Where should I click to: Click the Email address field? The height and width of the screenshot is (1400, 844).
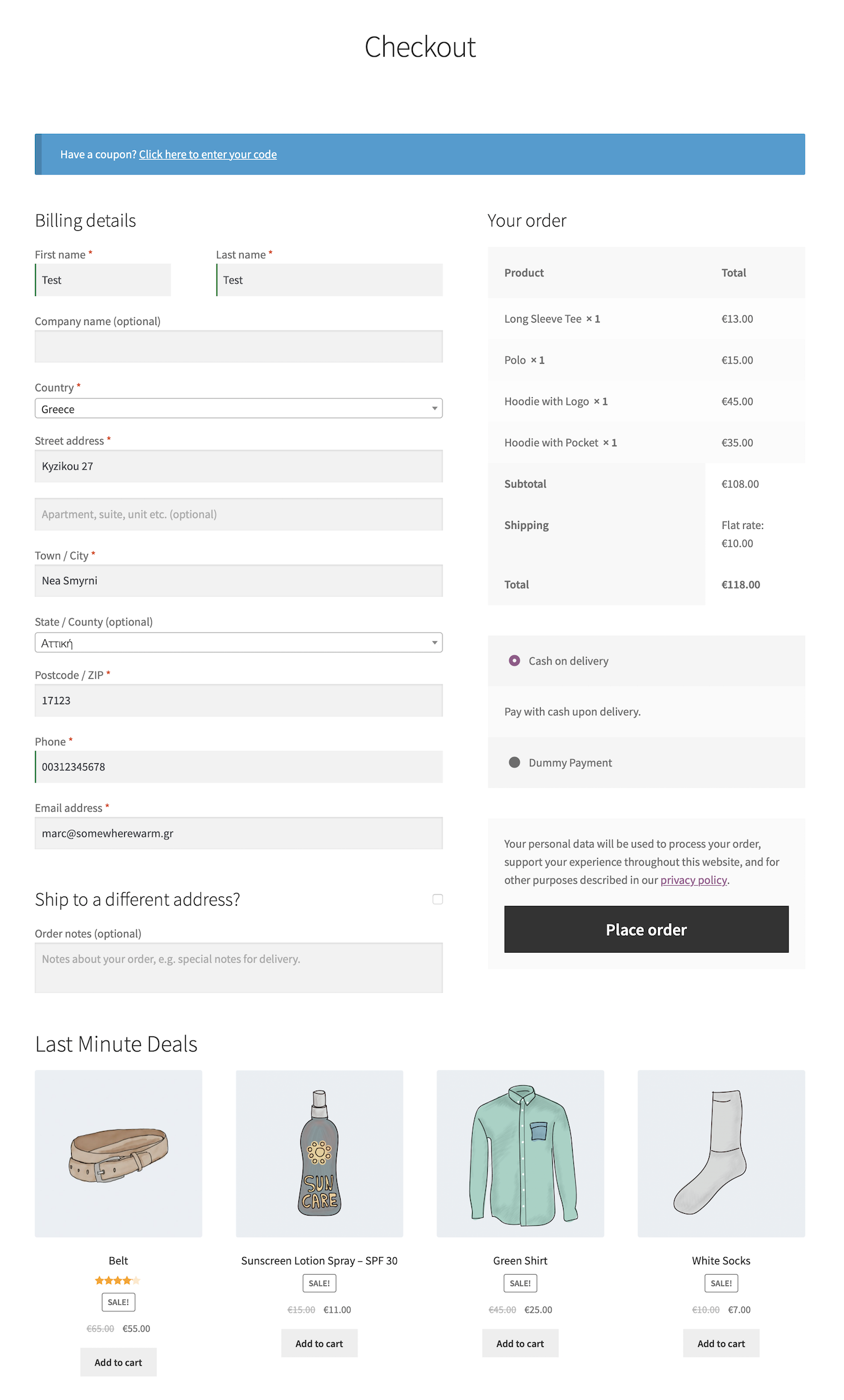(238, 833)
